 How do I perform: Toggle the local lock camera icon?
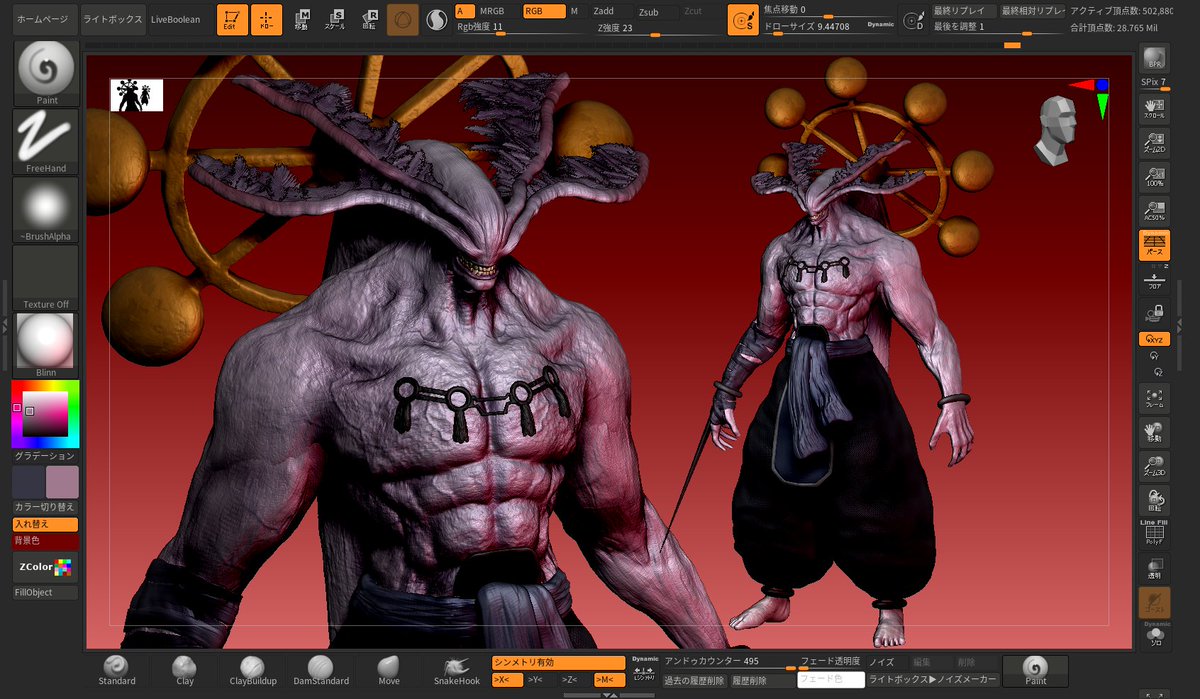[x=1155, y=313]
